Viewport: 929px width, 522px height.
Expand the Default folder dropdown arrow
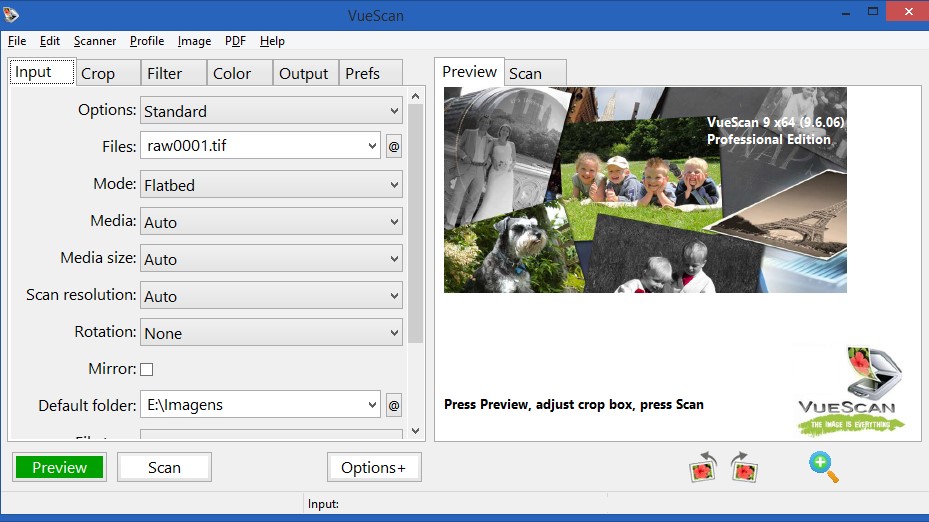click(x=372, y=405)
